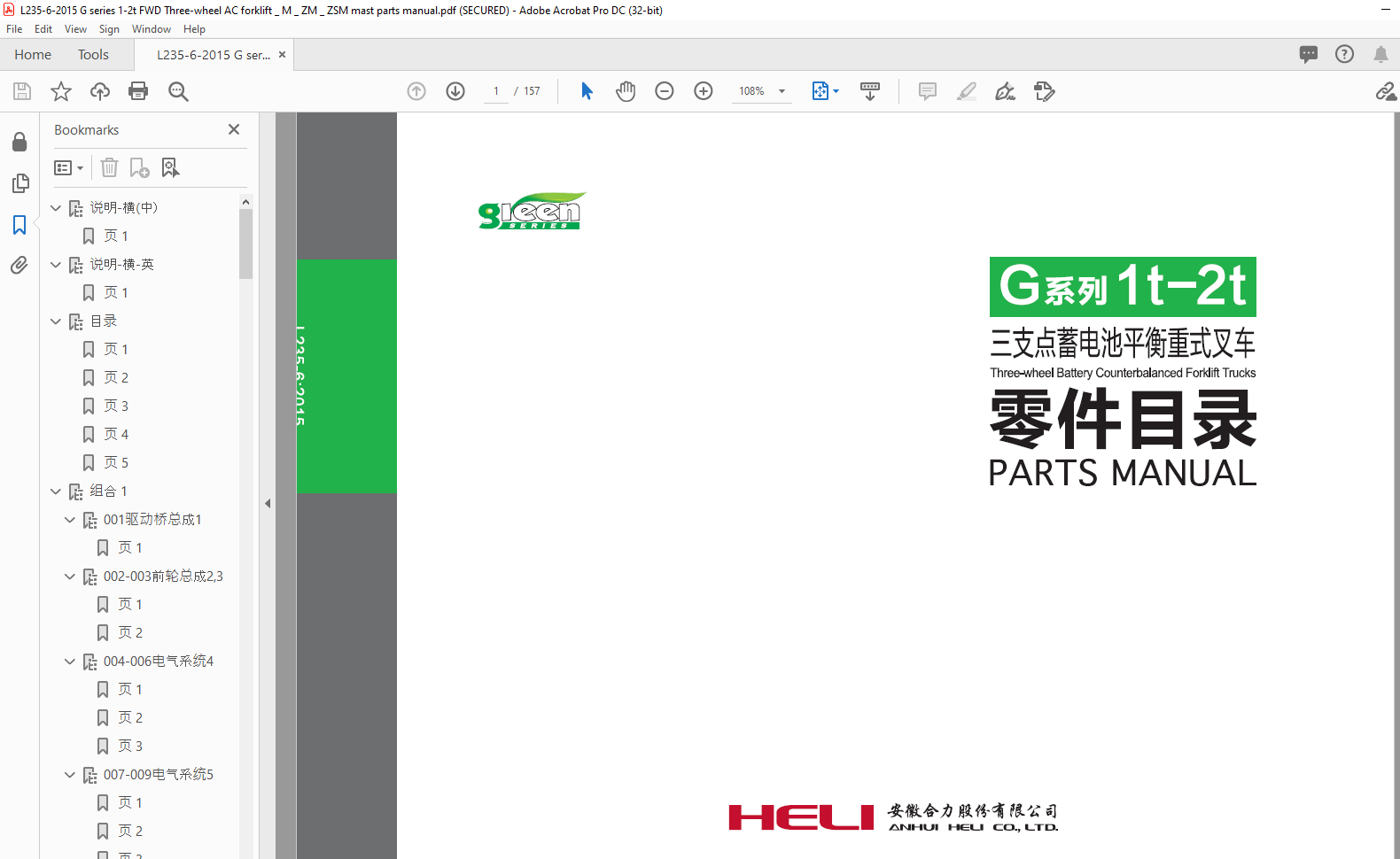1400x859 pixels.
Task: Open the Sign menu
Action: 109,29
